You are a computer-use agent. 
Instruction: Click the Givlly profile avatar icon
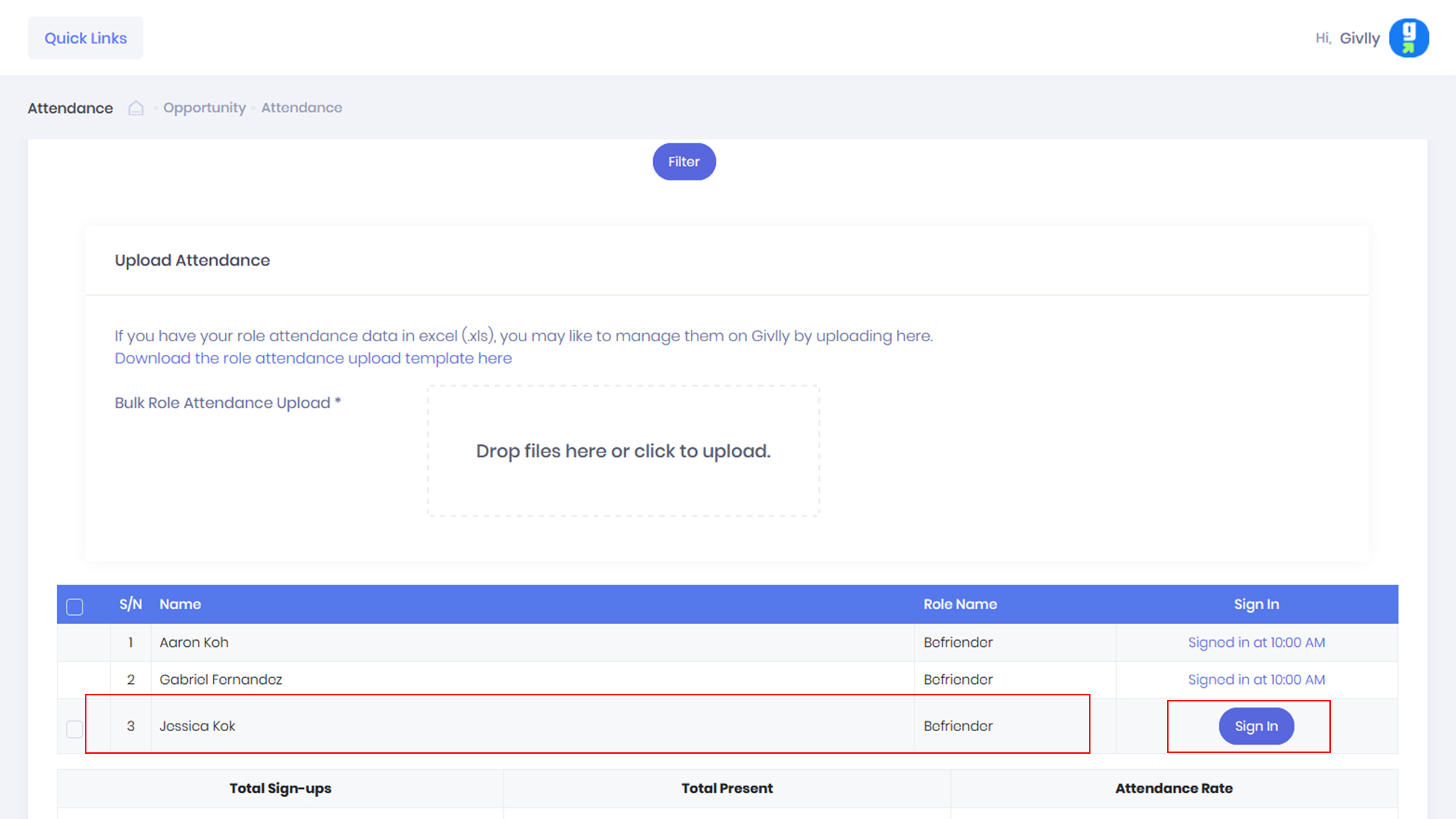pyautogui.click(x=1408, y=38)
